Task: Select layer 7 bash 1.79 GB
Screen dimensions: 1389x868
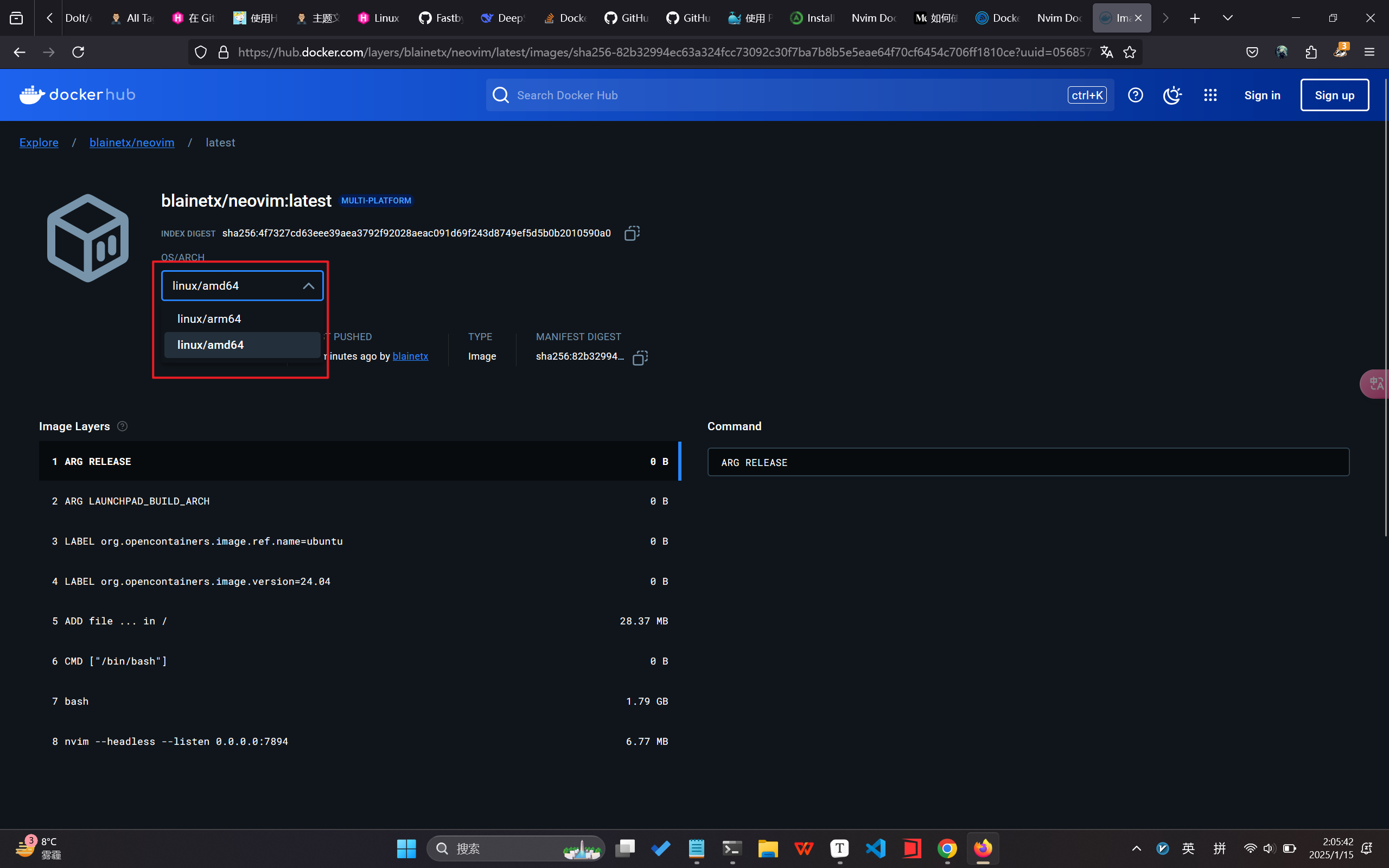Action: [x=359, y=701]
